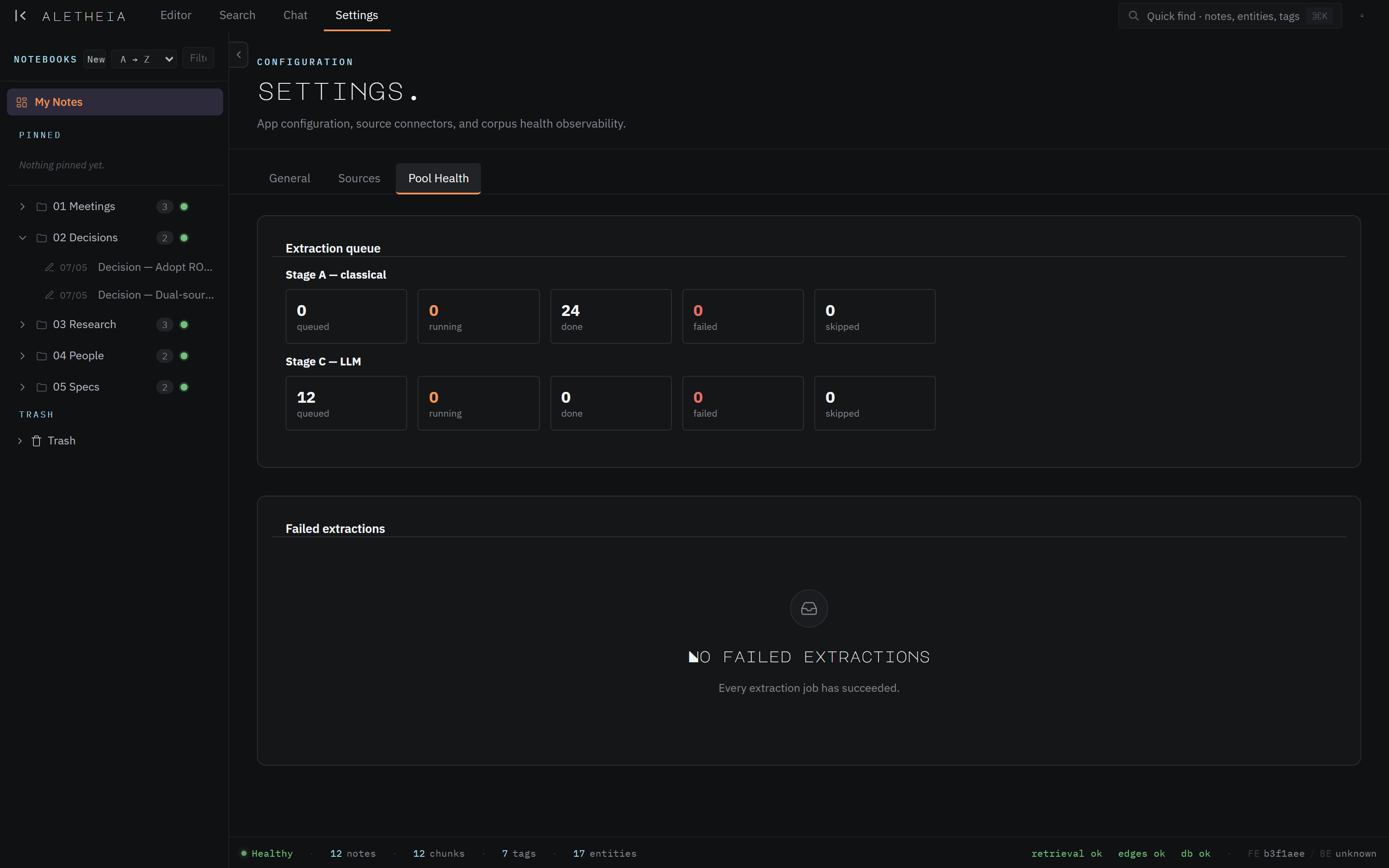Click the 01 Meetings folder icon
The height and width of the screenshot is (868, 1389).
pyautogui.click(x=41, y=207)
